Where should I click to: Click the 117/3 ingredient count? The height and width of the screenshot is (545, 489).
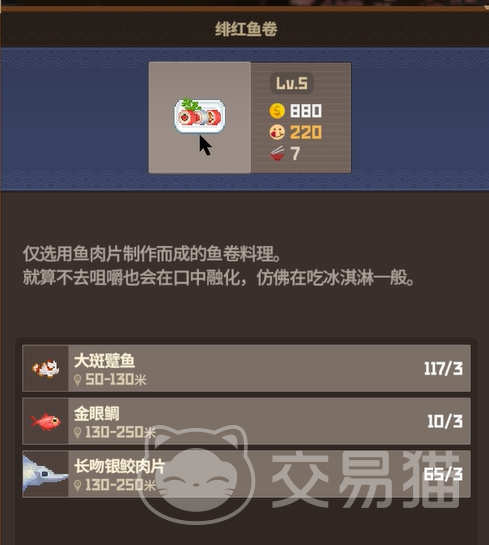443,369
